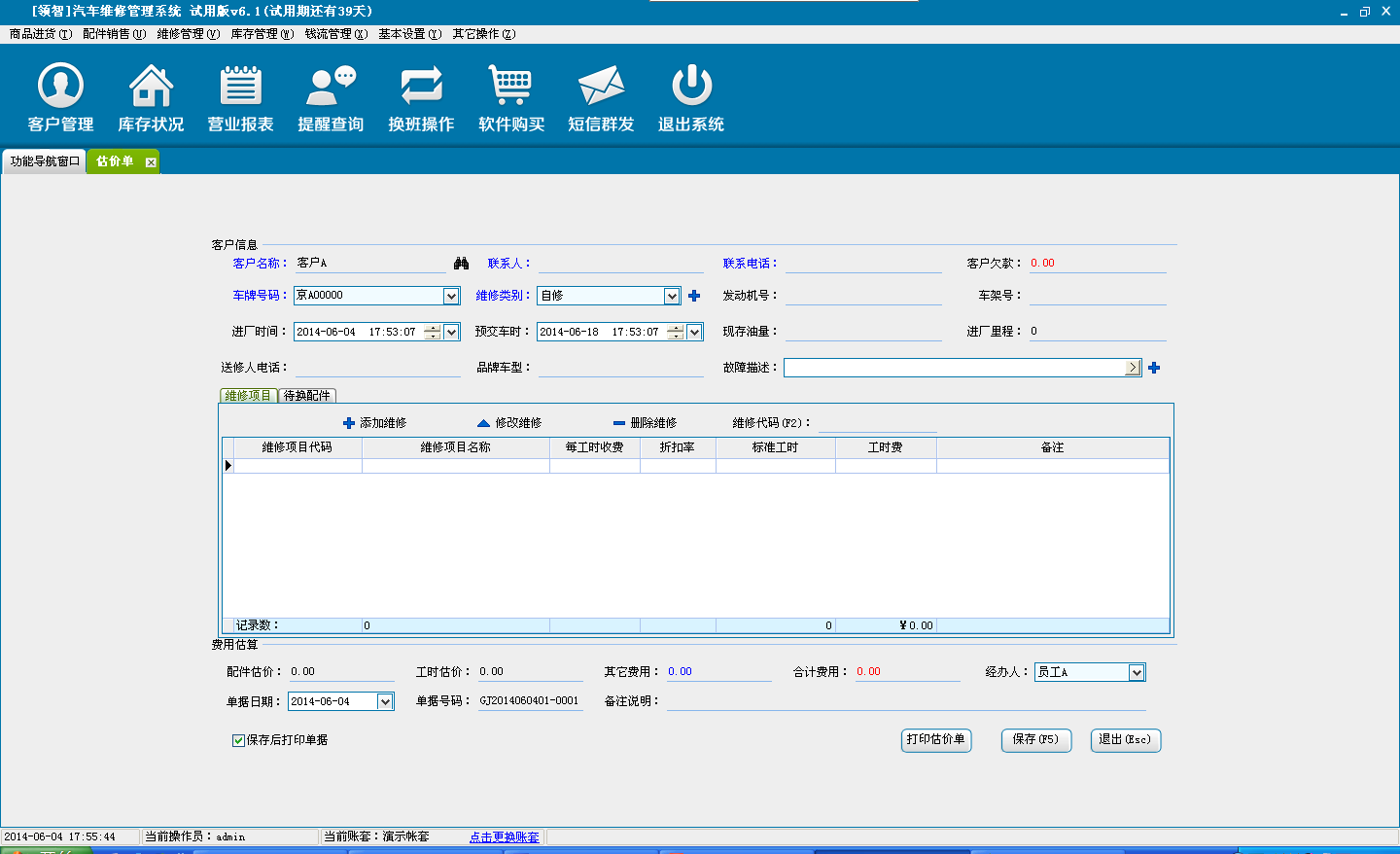
Task: Click the 点击更换账套 link
Action: click(504, 837)
